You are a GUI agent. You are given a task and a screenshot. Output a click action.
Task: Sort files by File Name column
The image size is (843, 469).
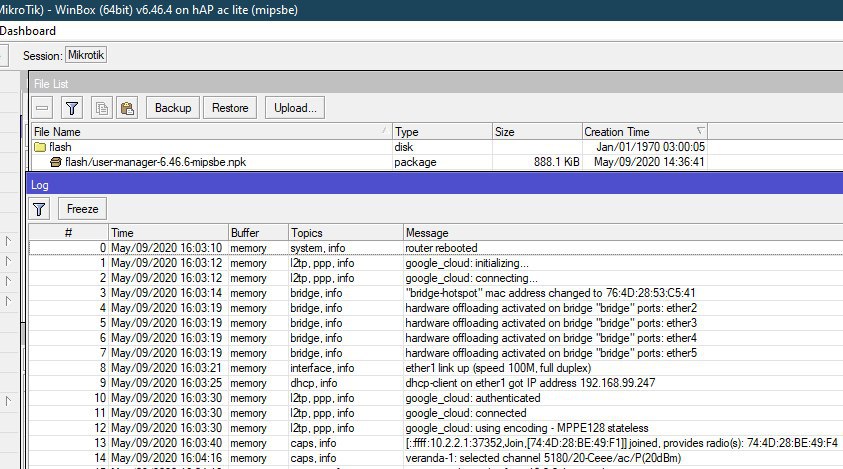click(212, 132)
